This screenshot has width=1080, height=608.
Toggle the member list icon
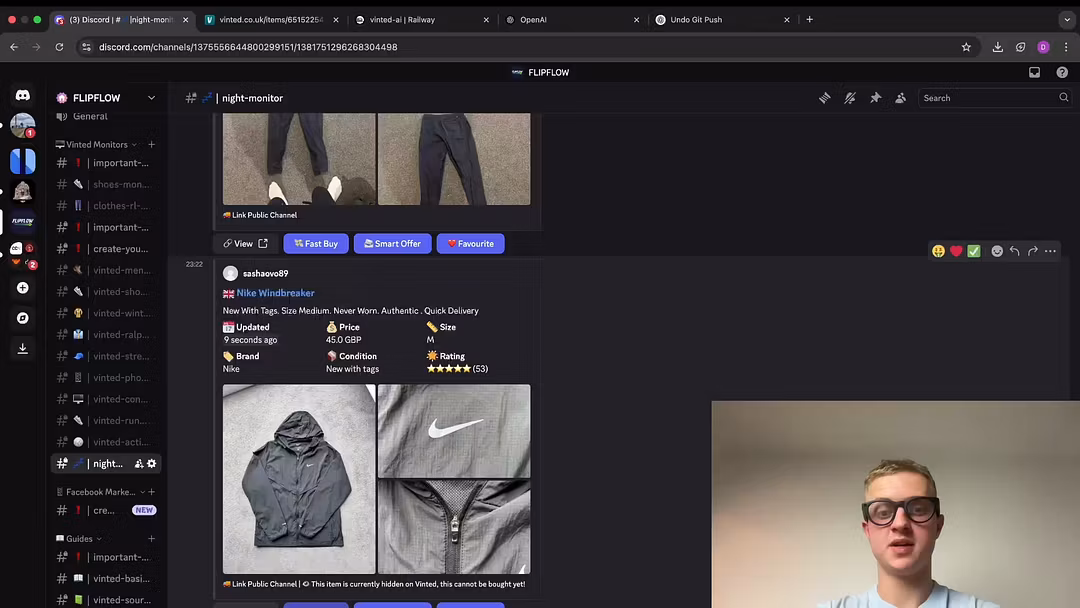900,98
